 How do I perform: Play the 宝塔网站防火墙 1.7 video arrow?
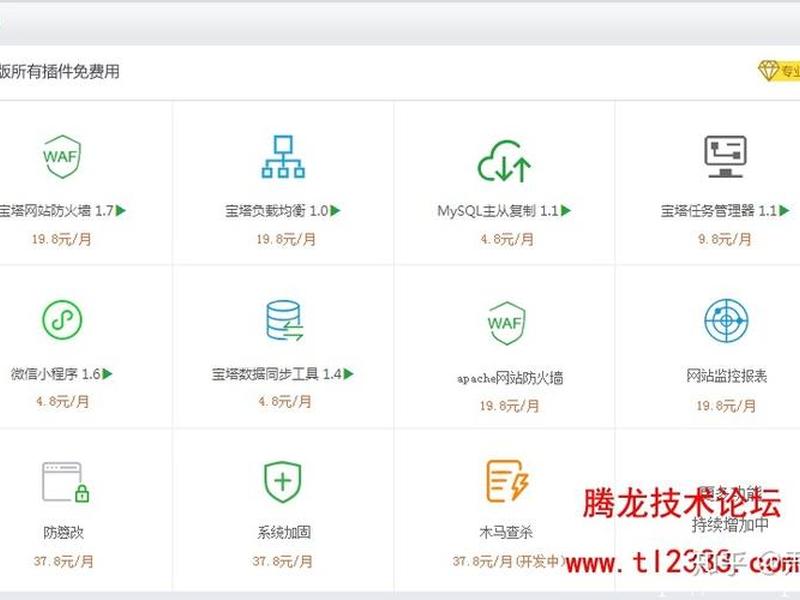coord(120,210)
